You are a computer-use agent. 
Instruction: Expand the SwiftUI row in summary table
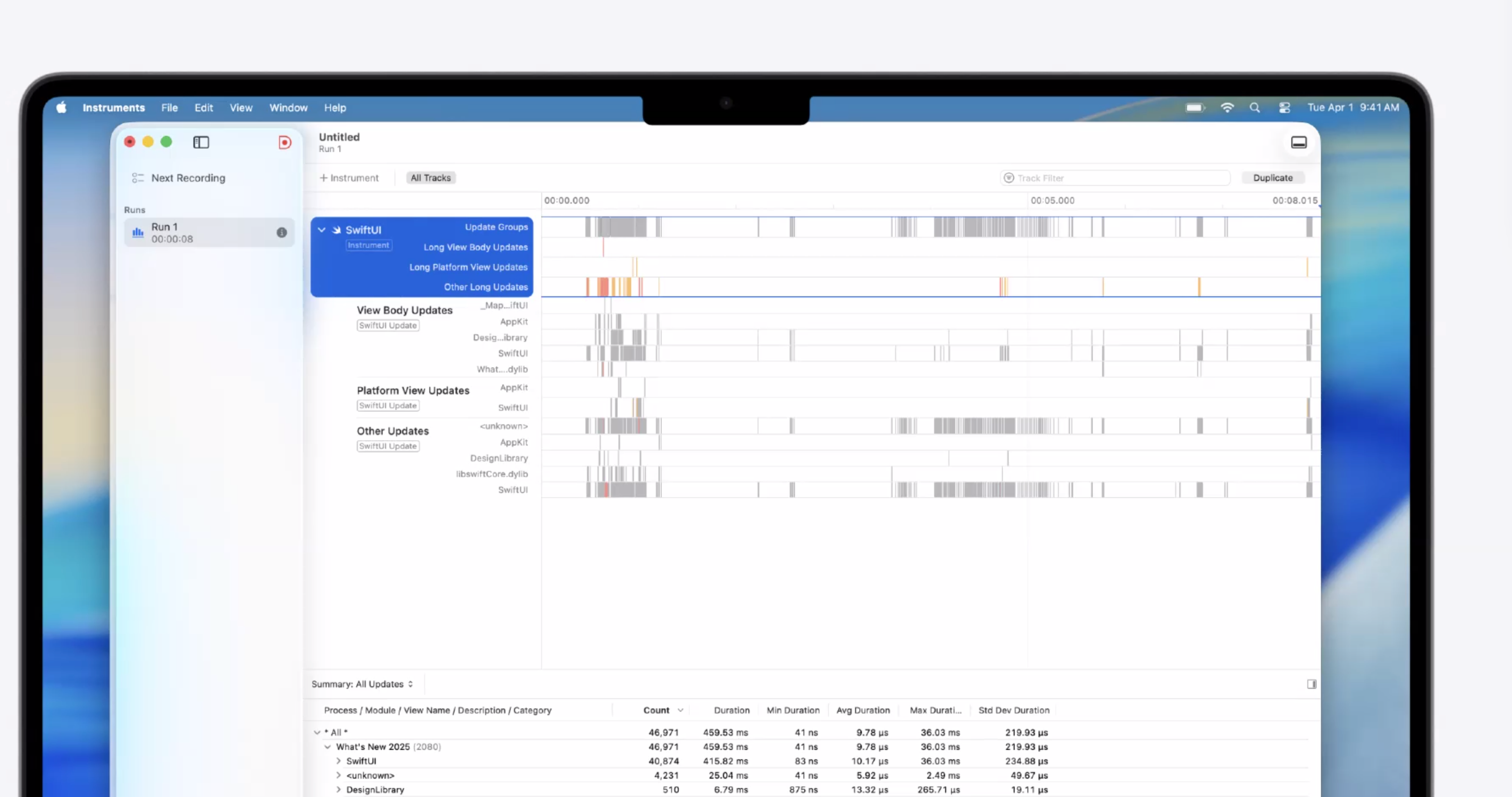click(x=338, y=761)
